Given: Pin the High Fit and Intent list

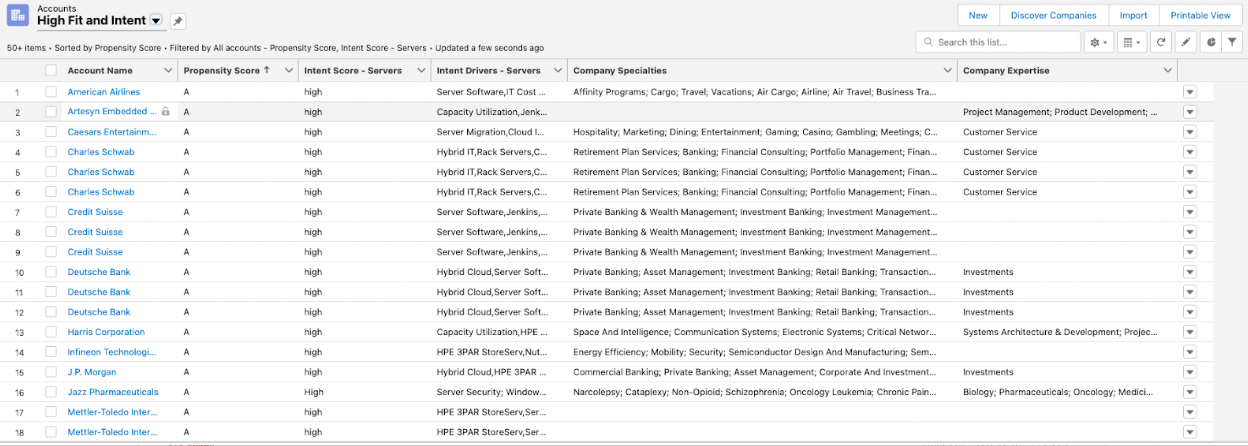Looking at the screenshot, I should [x=177, y=21].
